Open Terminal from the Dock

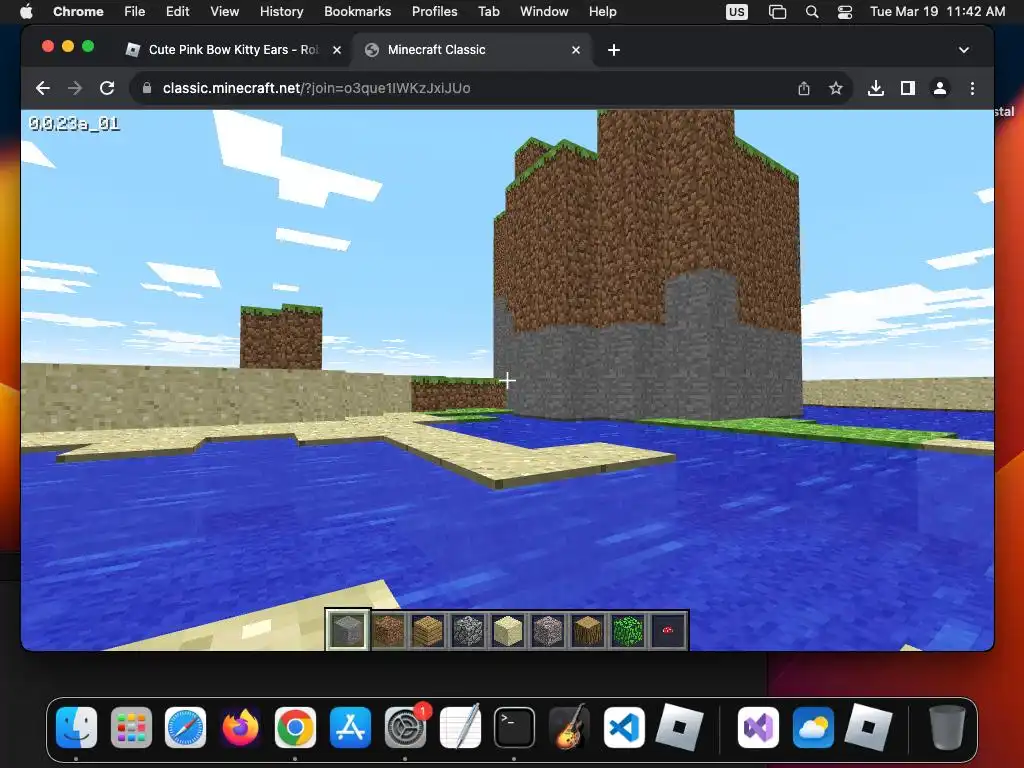515,728
